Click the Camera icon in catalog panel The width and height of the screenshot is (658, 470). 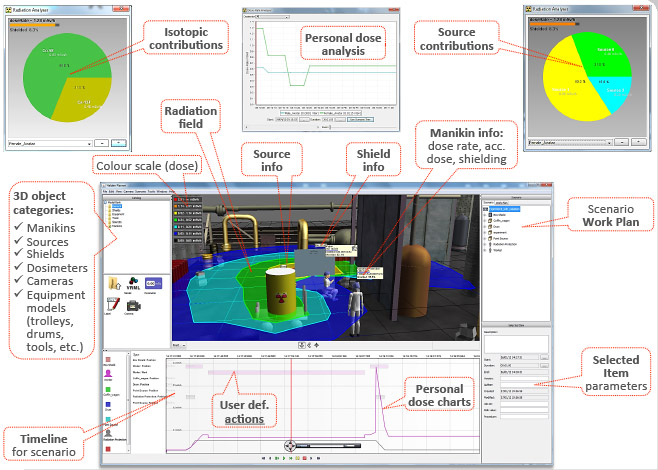[x=131, y=308]
